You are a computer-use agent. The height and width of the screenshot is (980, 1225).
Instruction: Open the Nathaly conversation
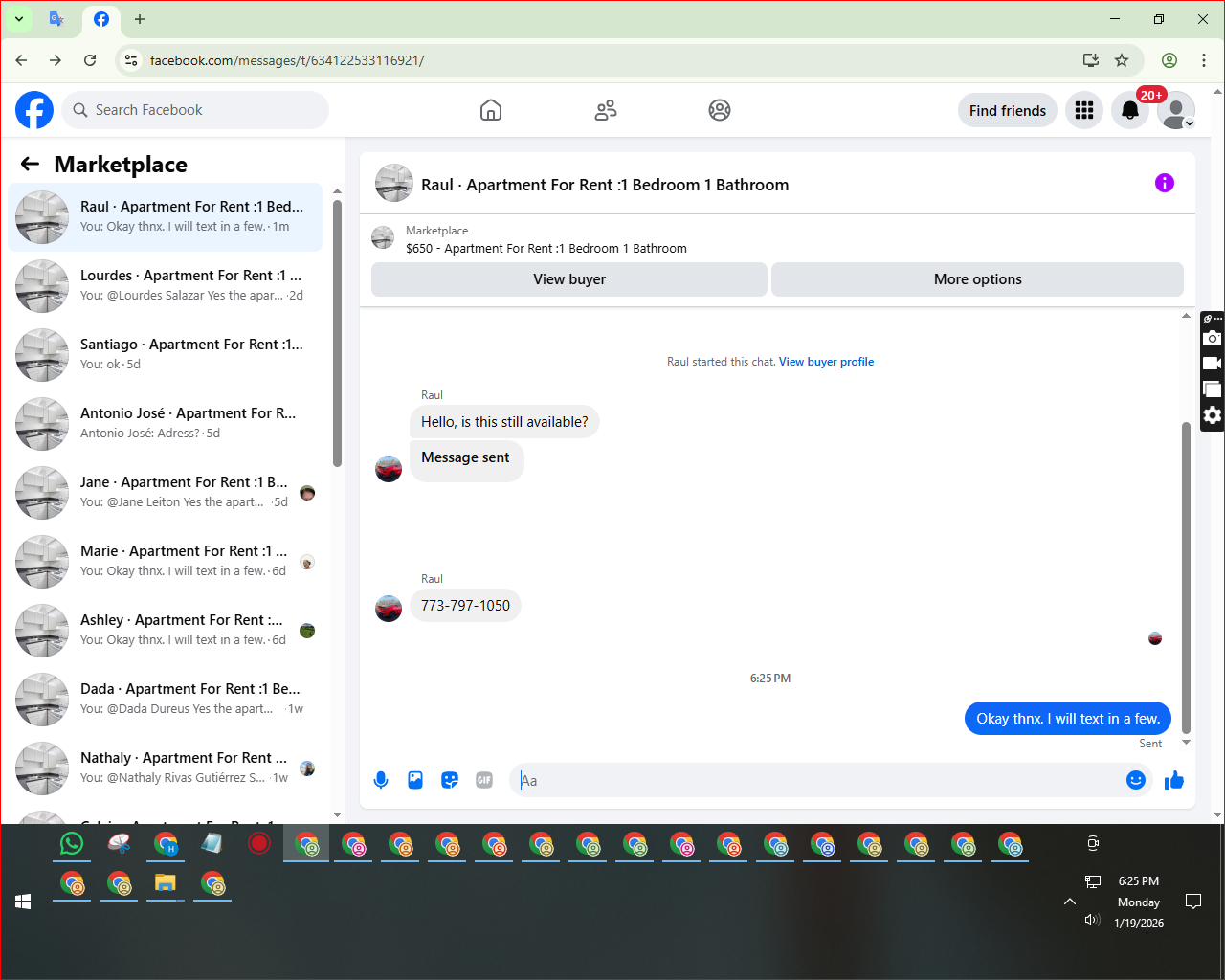(x=166, y=768)
